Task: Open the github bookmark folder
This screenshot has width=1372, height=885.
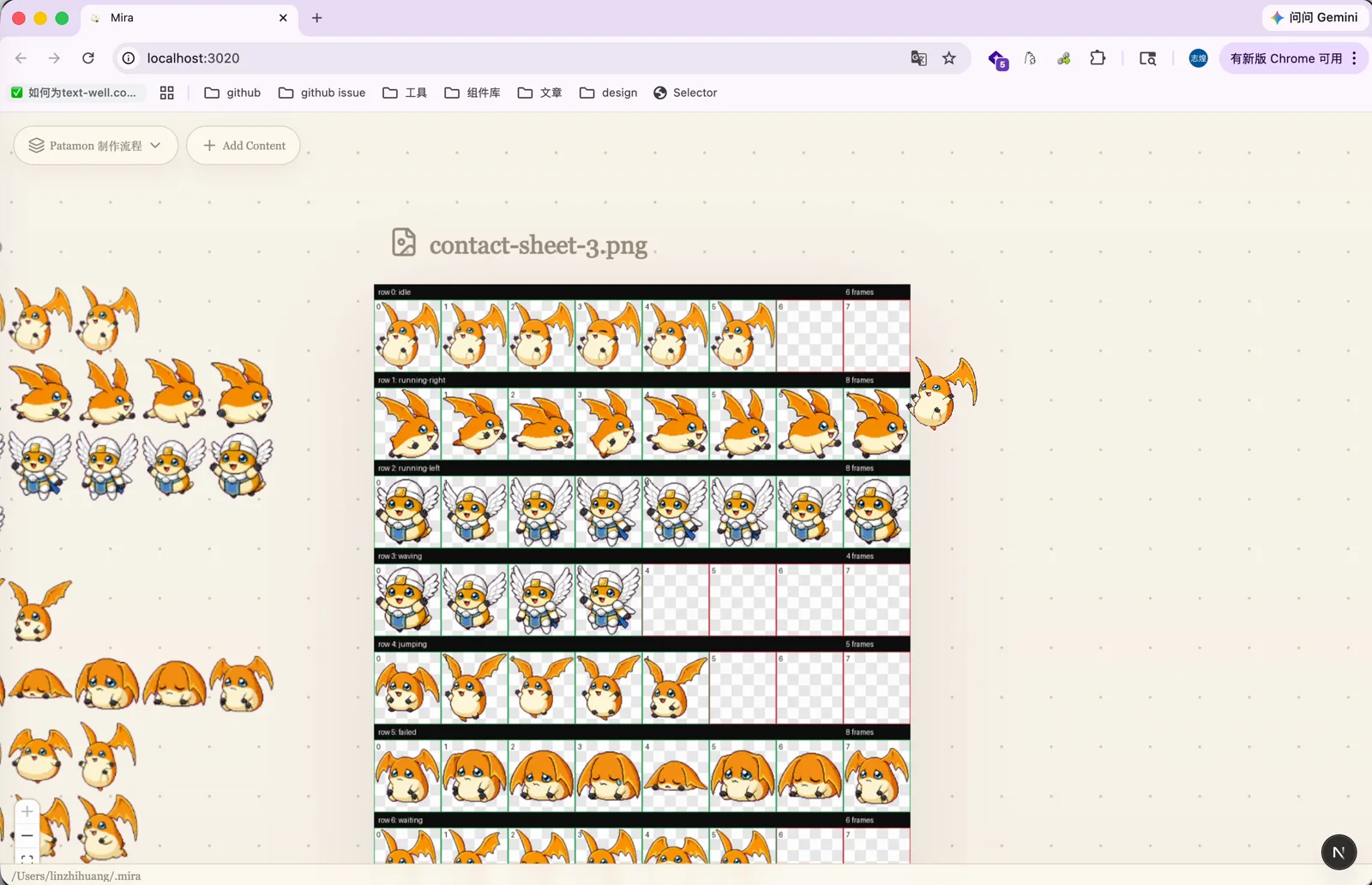Action: click(x=232, y=93)
